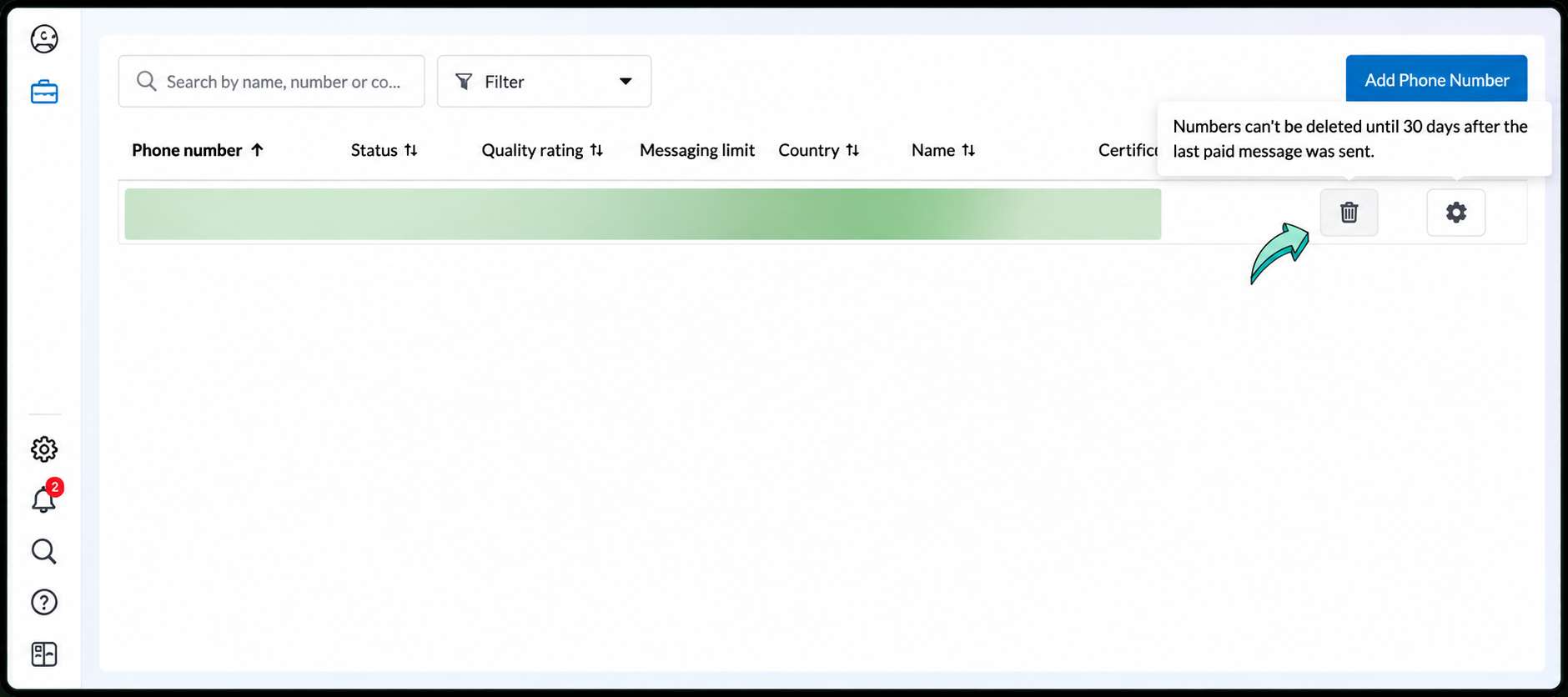The height and width of the screenshot is (697, 1568).
Task: Click the Messaging limit column header
Action: pos(697,150)
